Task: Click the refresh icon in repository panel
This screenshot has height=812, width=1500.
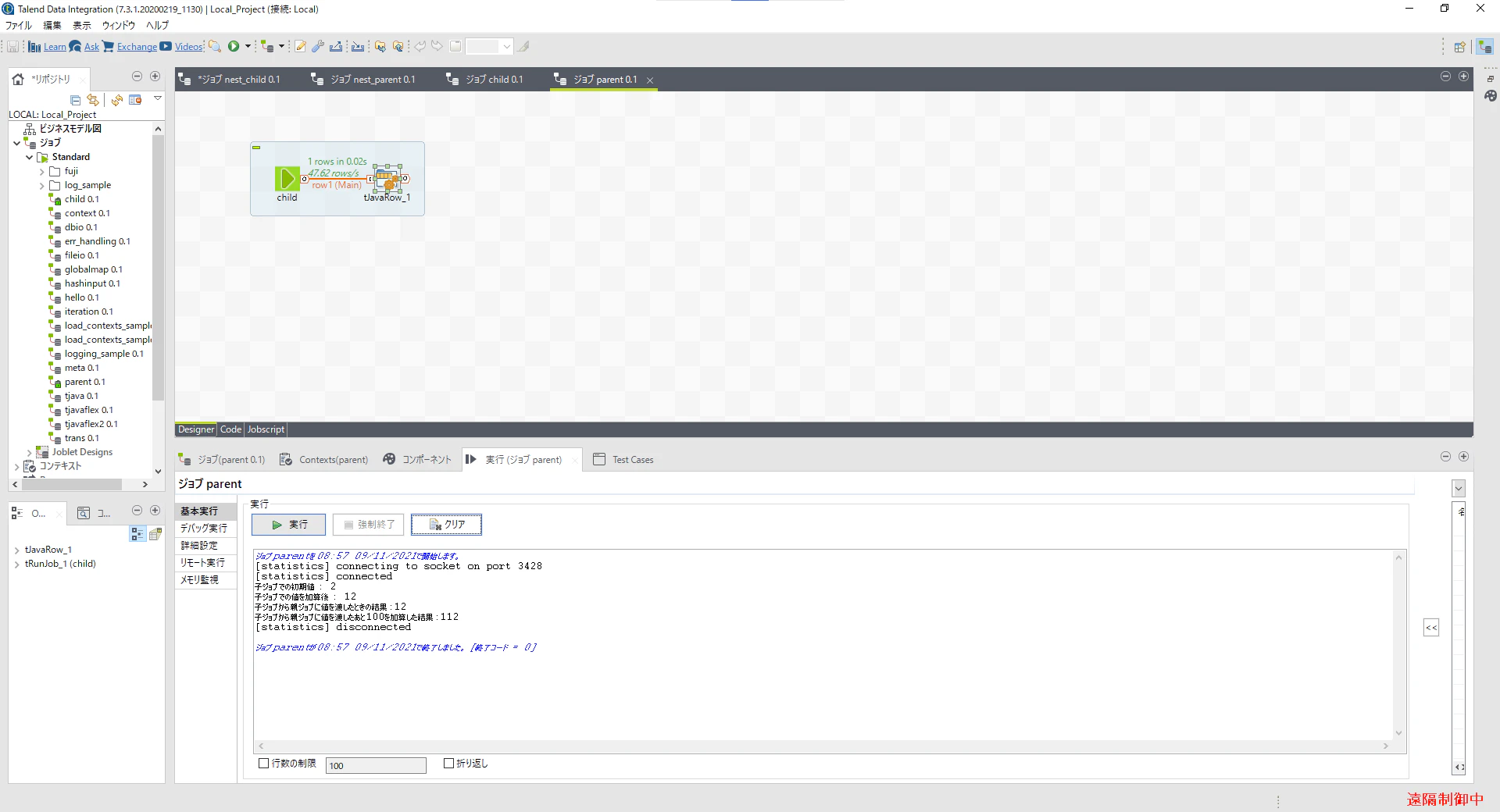Action: (116, 100)
